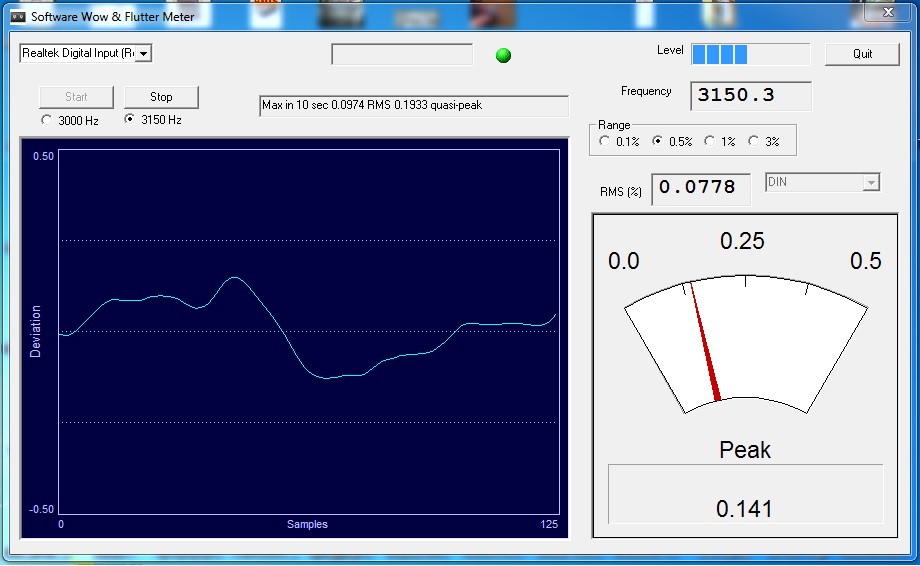Select the 3000 Hz radio button
The height and width of the screenshot is (566, 920).
pyautogui.click(x=46, y=120)
